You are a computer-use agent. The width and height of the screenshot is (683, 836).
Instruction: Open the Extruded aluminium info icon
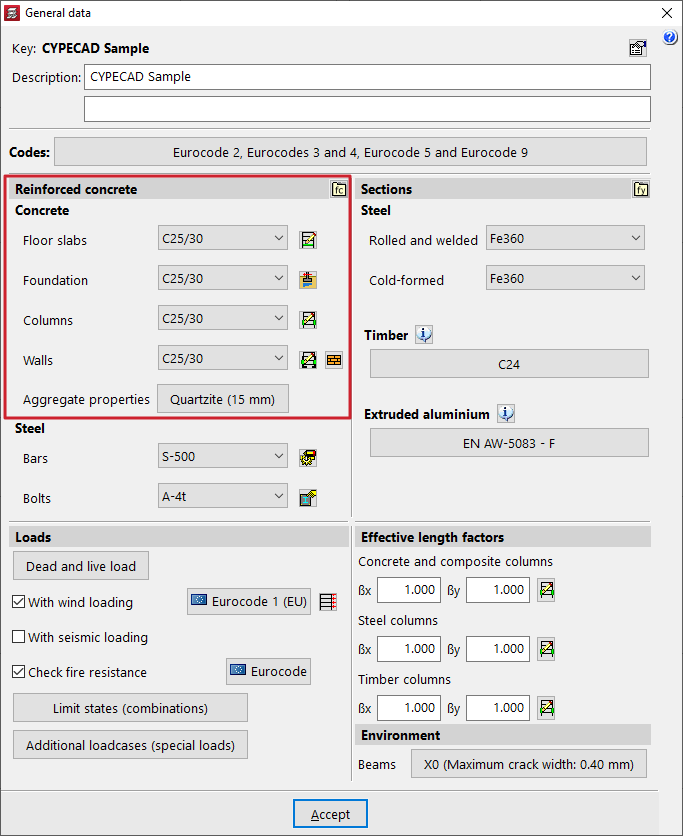pyautogui.click(x=506, y=414)
